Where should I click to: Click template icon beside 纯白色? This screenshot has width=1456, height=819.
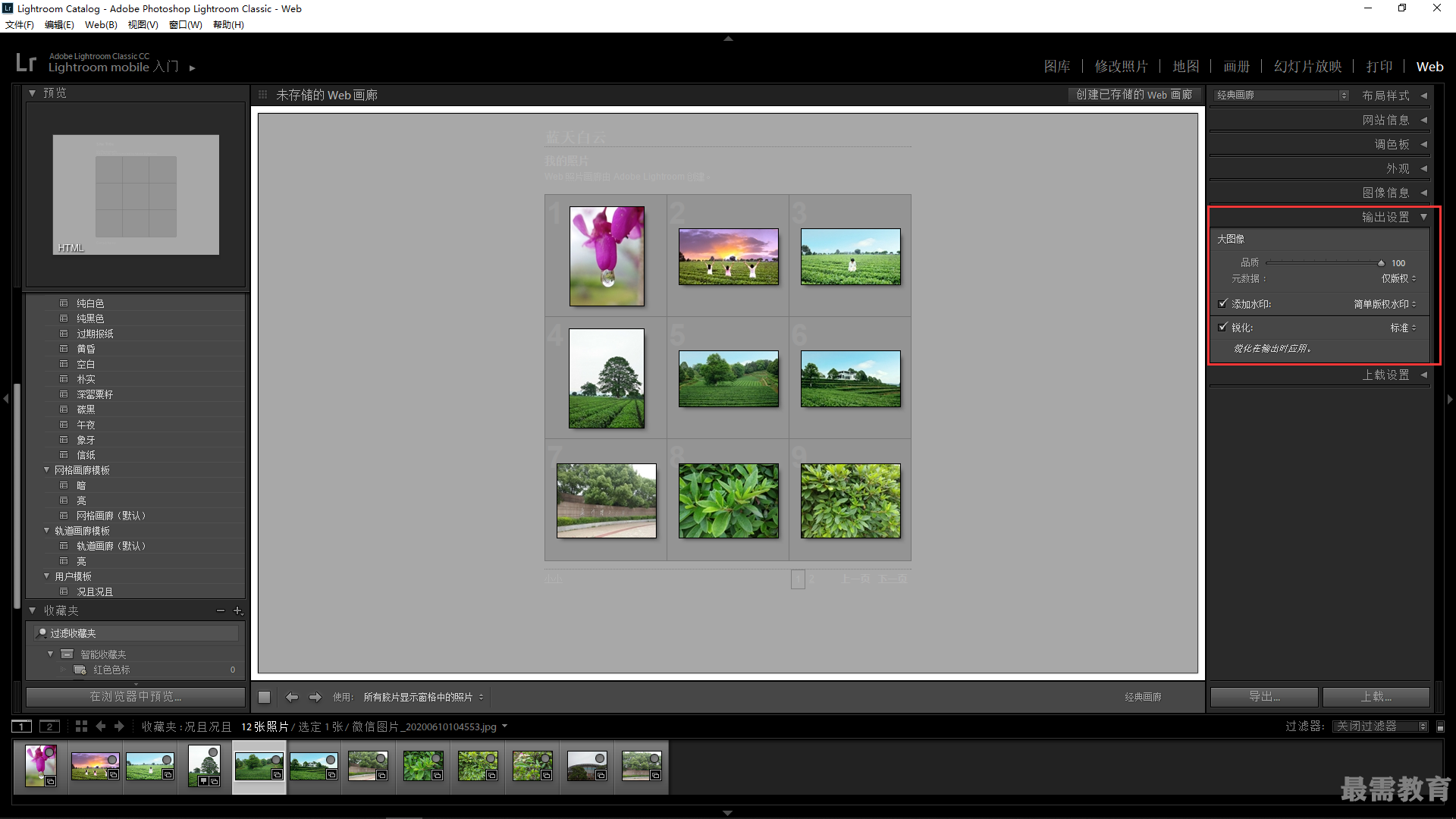[x=64, y=303]
